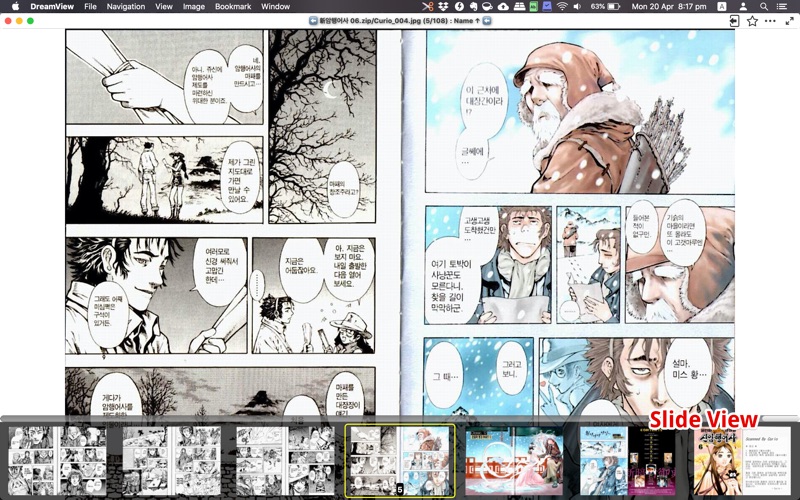The height and width of the screenshot is (500, 800).
Task: Click the purple checkmark menu bar icon
Action: (547, 7)
